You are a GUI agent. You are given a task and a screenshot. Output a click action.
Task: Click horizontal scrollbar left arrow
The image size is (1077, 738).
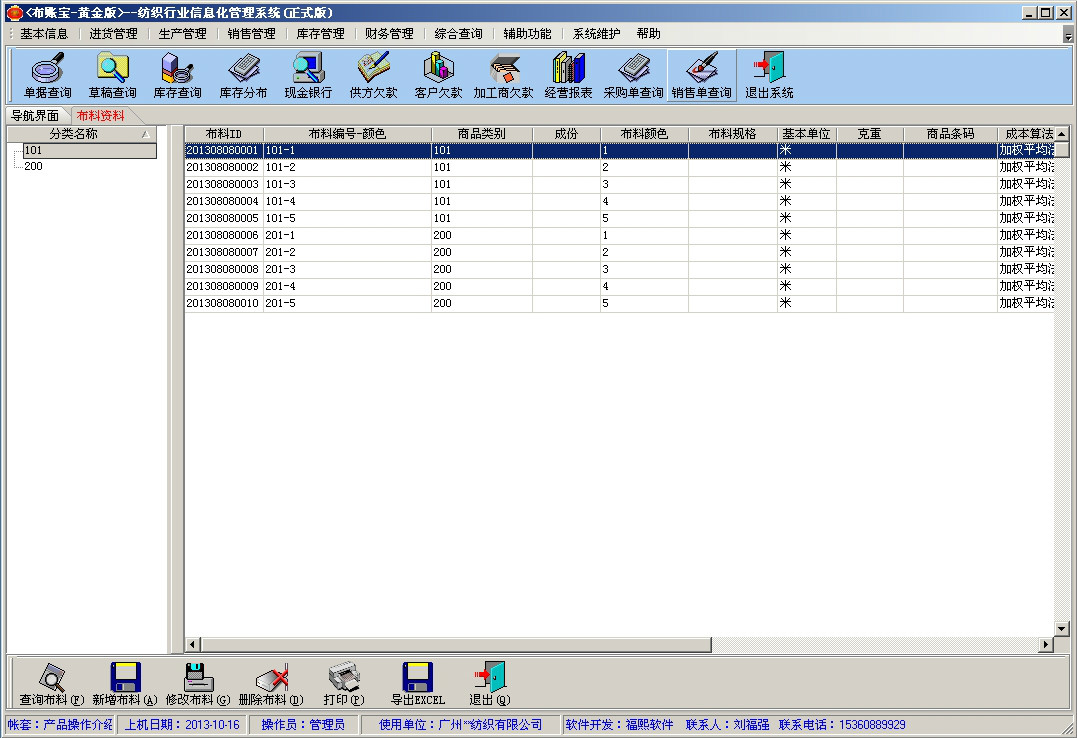point(193,645)
